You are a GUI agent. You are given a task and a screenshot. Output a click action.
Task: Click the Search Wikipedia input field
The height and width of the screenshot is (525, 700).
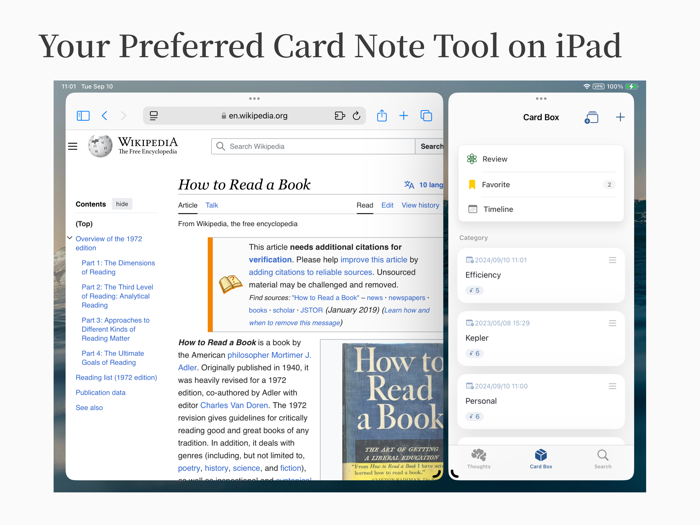click(x=313, y=146)
